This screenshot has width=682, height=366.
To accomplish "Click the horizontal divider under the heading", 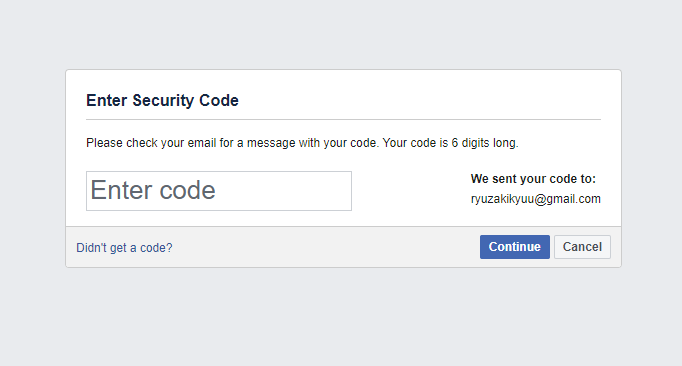I will pos(343,119).
